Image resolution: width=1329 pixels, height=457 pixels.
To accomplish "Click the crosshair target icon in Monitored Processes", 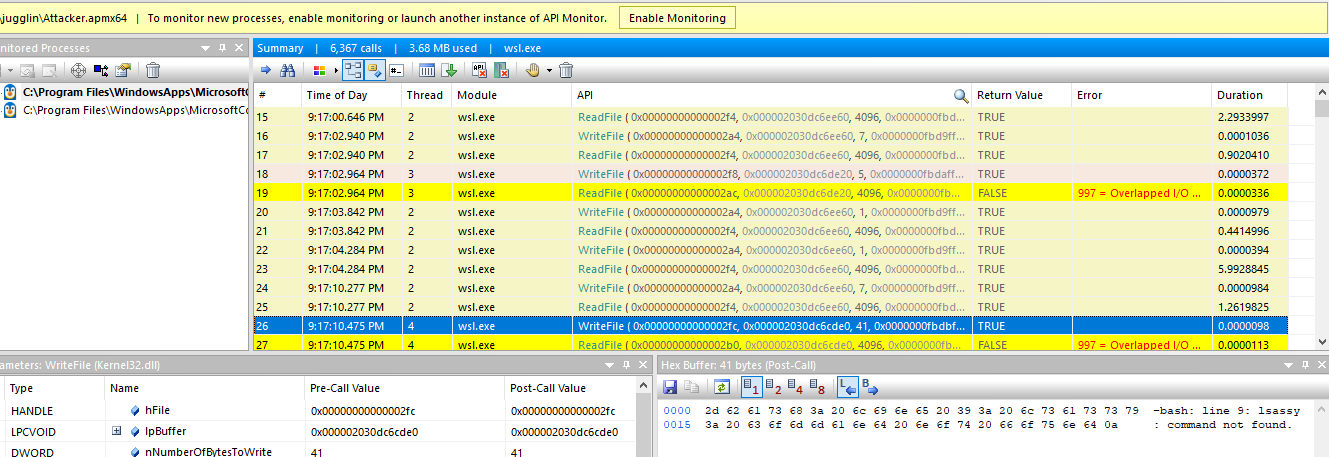I will point(78,70).
